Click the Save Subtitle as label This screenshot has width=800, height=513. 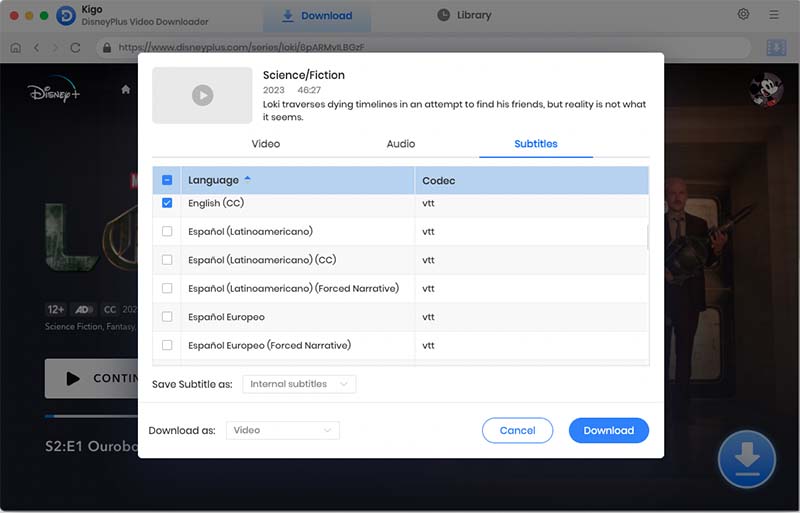pos(192,384)
